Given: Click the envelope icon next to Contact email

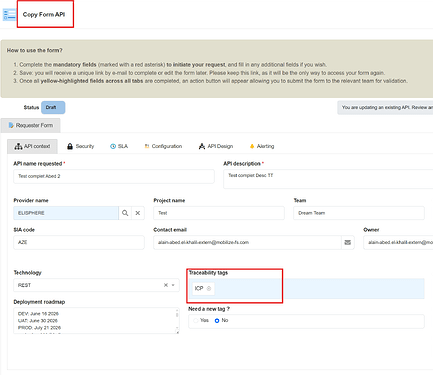Looking at the screenshot, I should [x=347, y=242].
